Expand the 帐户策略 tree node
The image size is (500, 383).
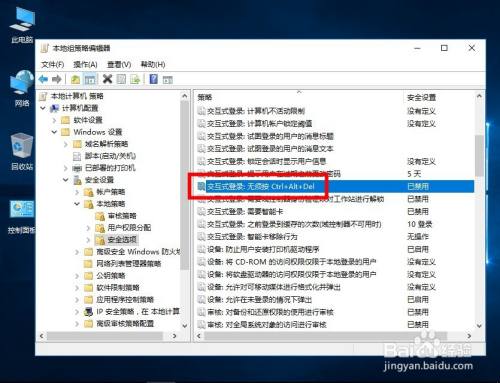pos(77,192)
